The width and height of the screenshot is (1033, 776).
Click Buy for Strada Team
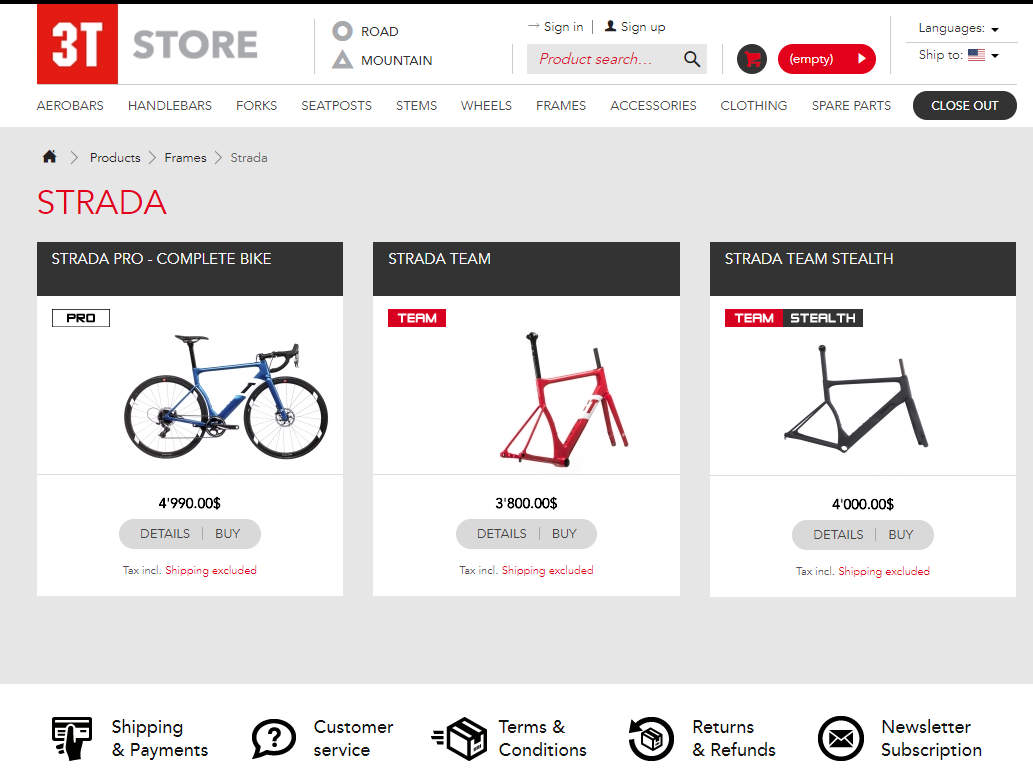coord(564,533)
